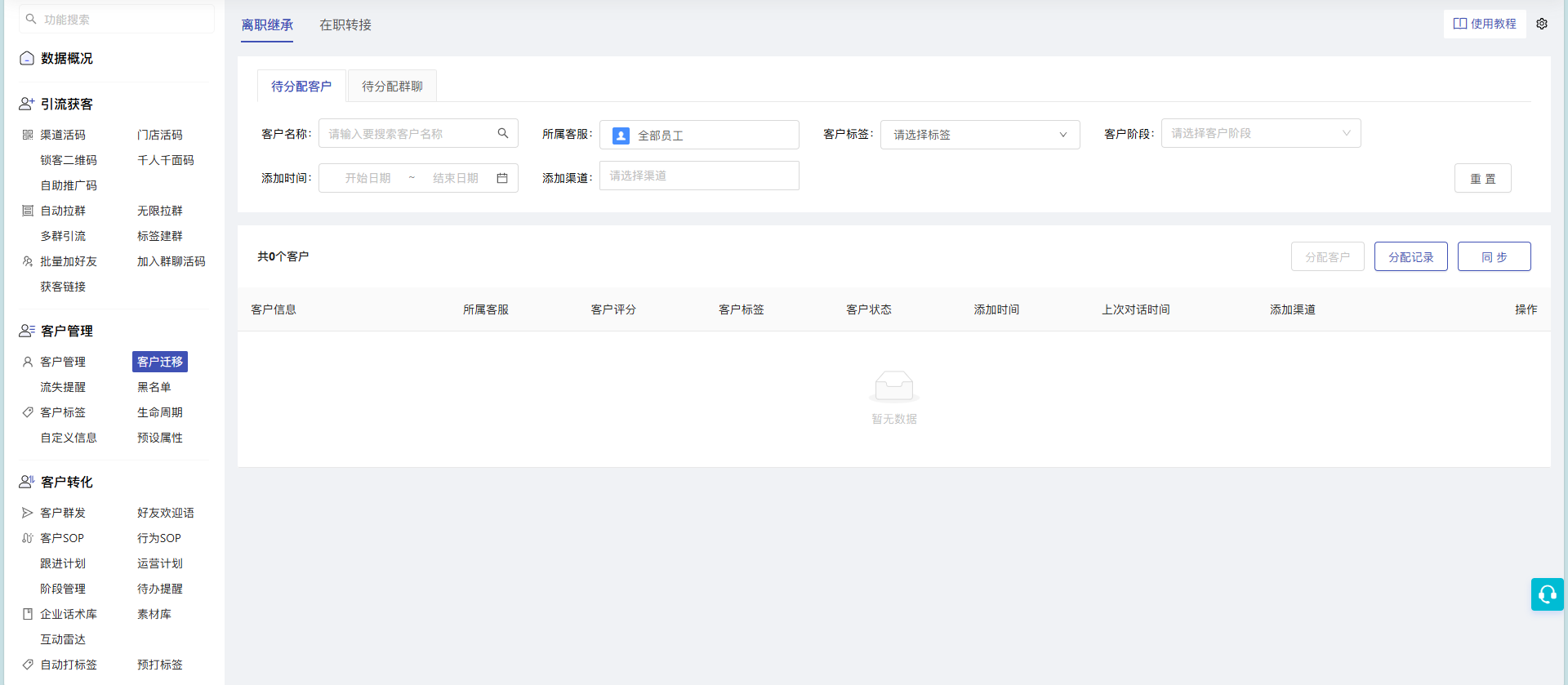Open 客户迁移 in the sidebar
The image size is (1568, 685).
(x=160, y=362)
